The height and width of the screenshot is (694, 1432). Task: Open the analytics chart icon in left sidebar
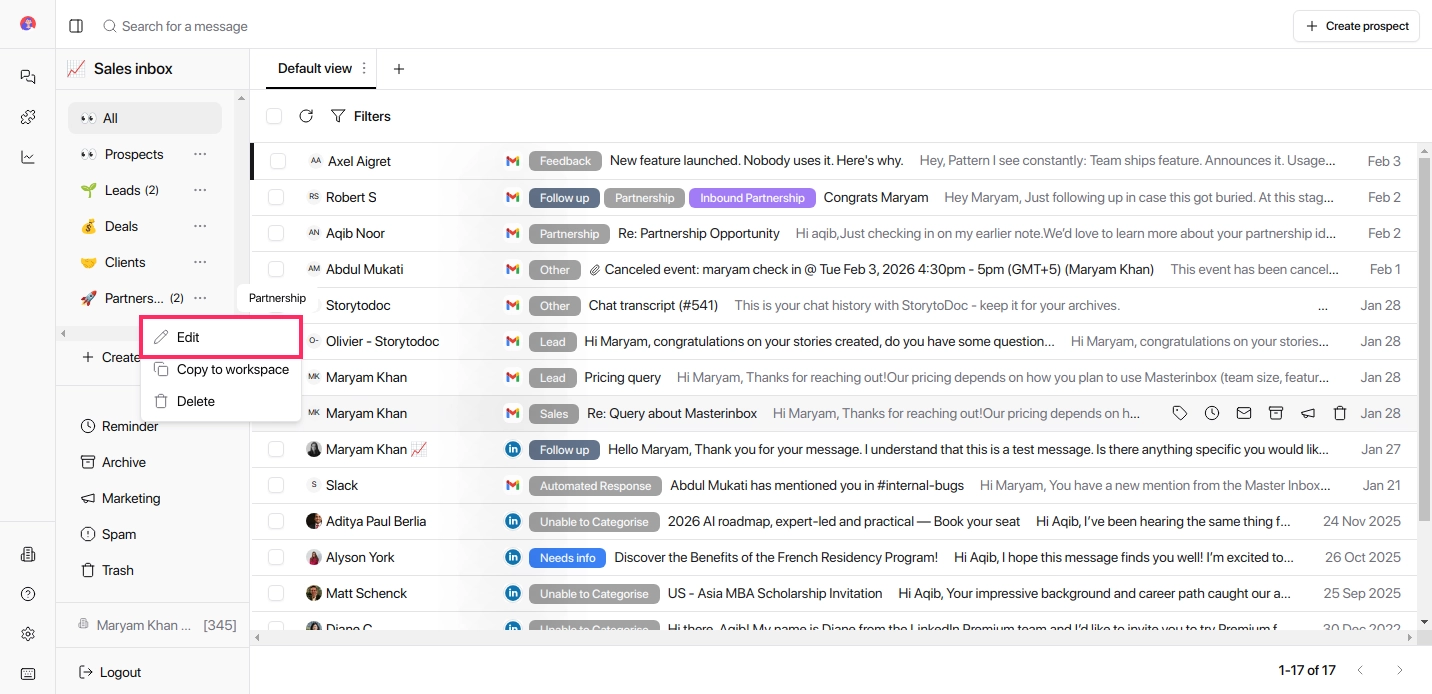coord(28,156)
